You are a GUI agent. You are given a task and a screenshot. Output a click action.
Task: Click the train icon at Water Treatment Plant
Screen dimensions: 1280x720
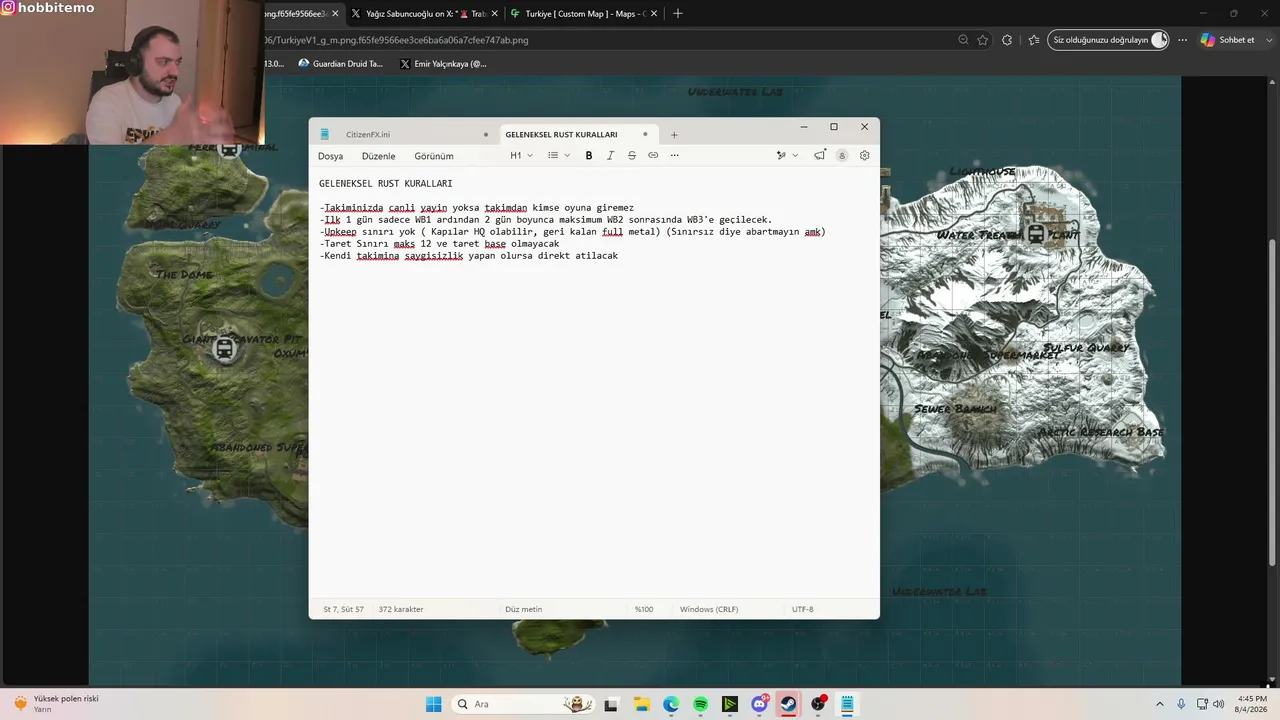(x=1036, y=234)
